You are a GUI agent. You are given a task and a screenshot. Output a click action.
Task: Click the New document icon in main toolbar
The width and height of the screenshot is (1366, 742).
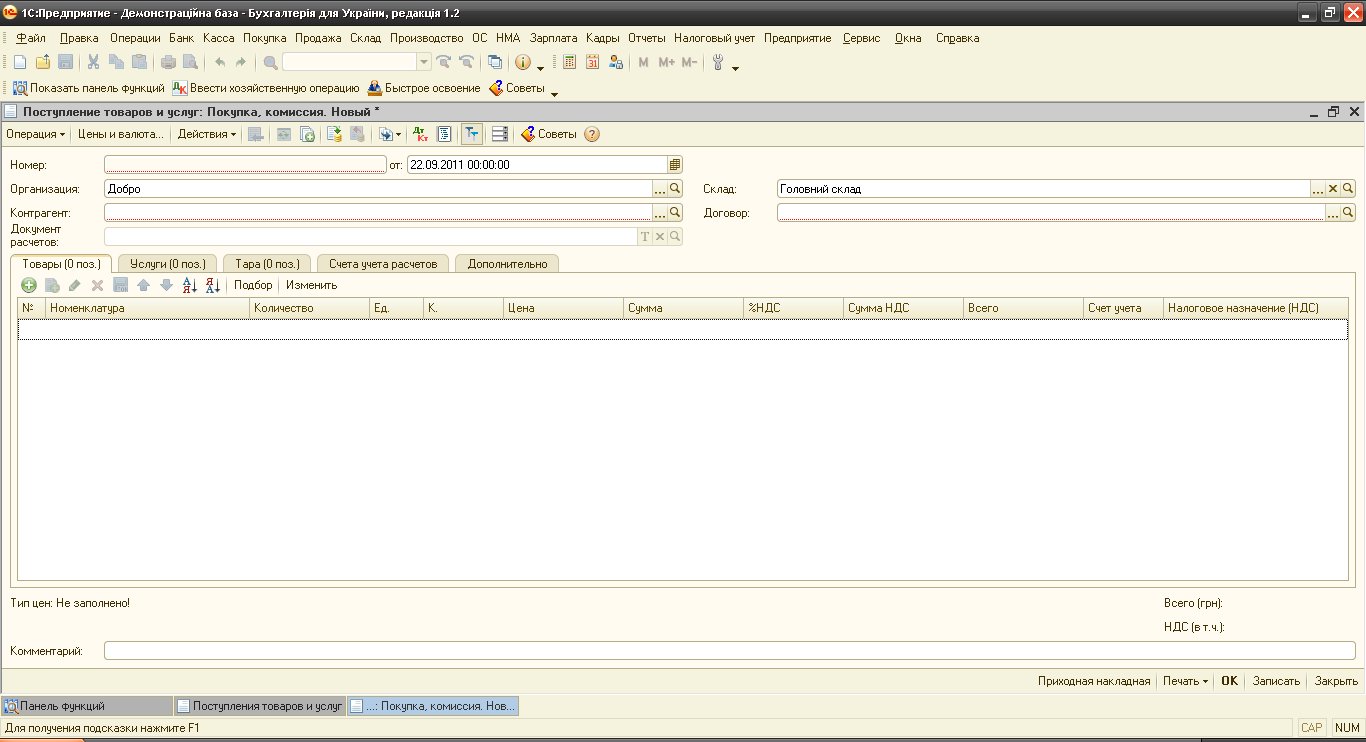(x=20, y=62)
